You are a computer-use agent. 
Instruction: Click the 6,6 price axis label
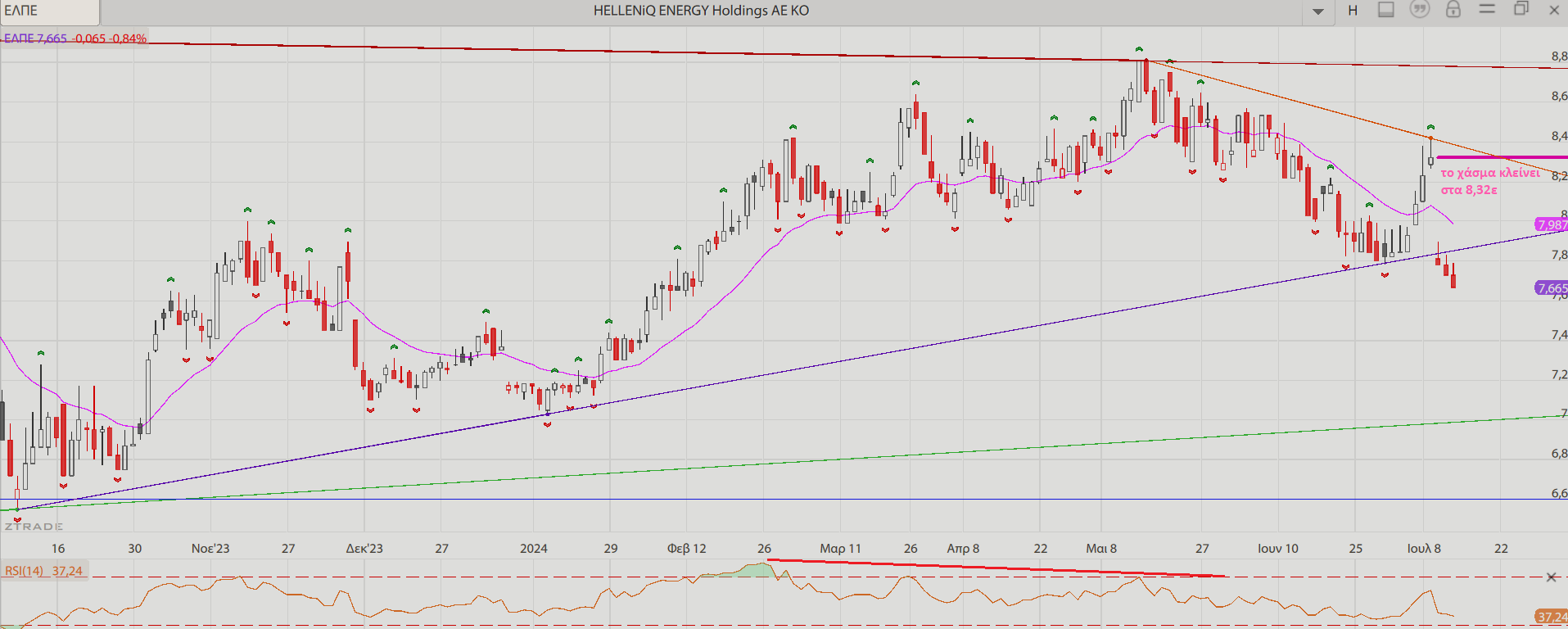tap(1559, 493)
